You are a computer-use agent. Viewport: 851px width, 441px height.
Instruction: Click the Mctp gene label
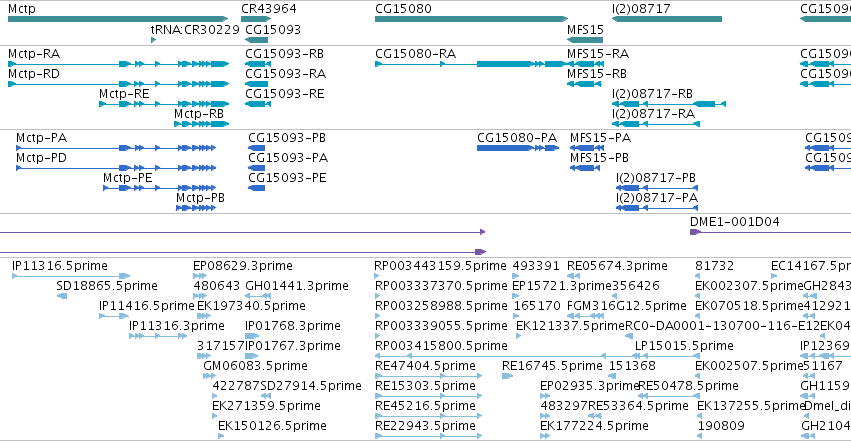click(x=22, y=9)
